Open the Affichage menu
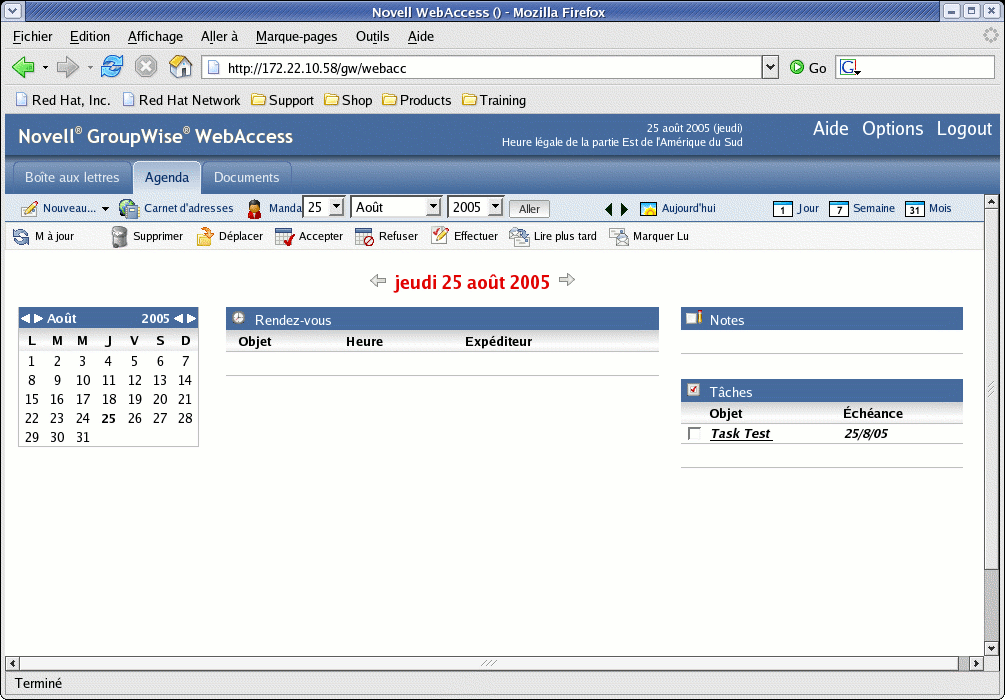Image resolution: width=1005 pixels, height=700 pixels. click(x=155, y=37)
